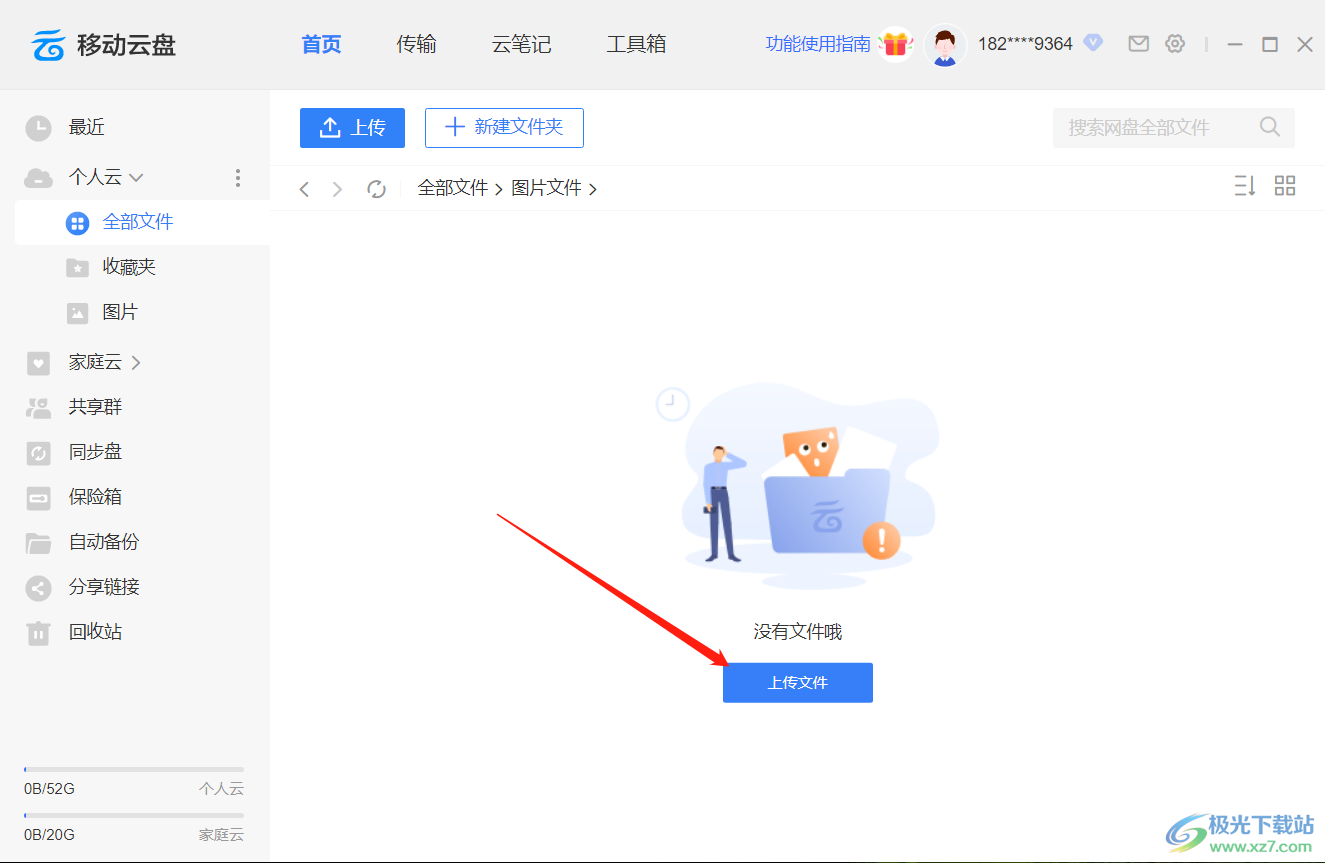Image resolution: width=1325 pixels, height=863 pixels.
Task: Open the 首页 tab
Action: click(x=321, y=44)
